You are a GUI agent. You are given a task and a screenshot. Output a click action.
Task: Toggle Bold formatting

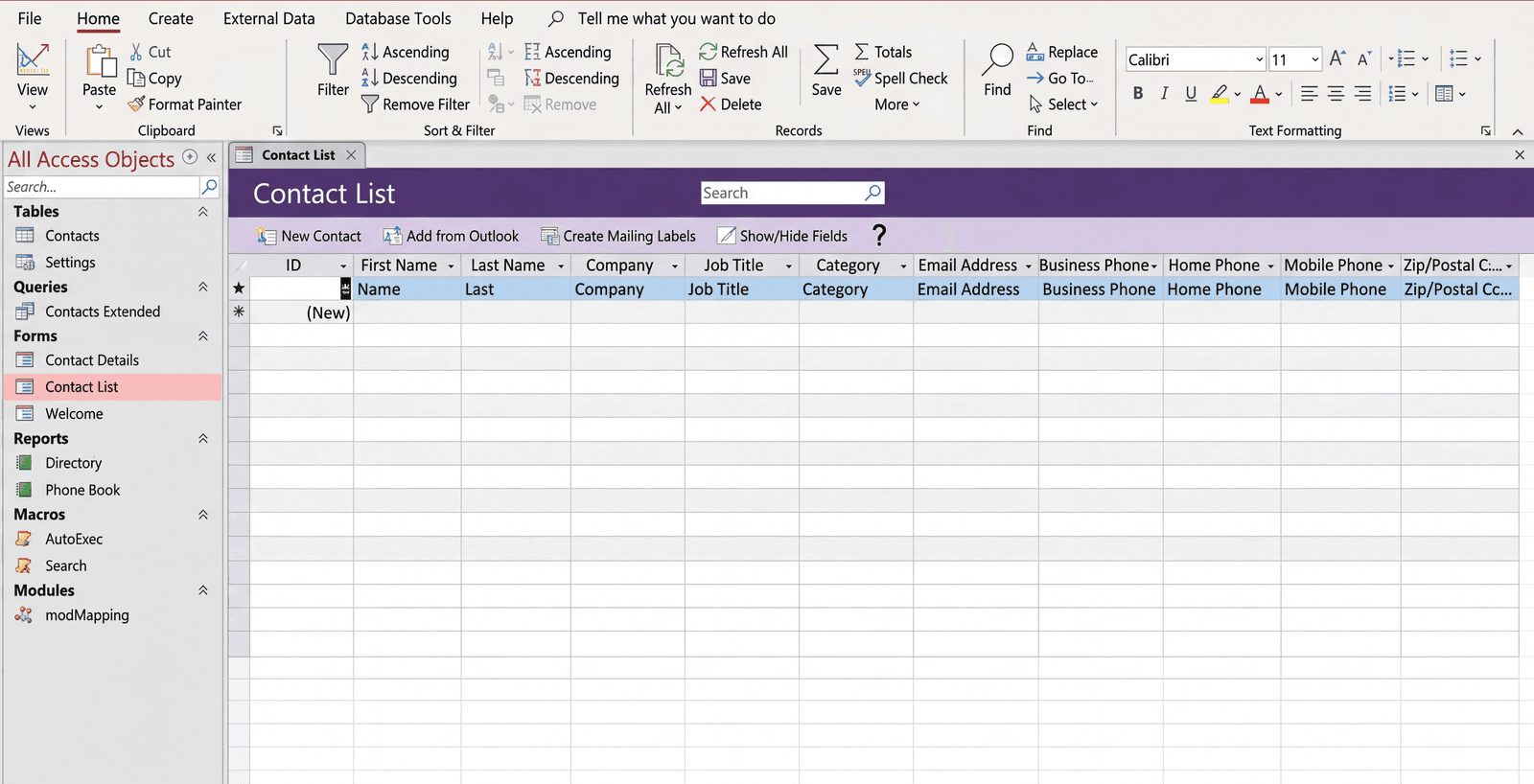[1138, 93]
